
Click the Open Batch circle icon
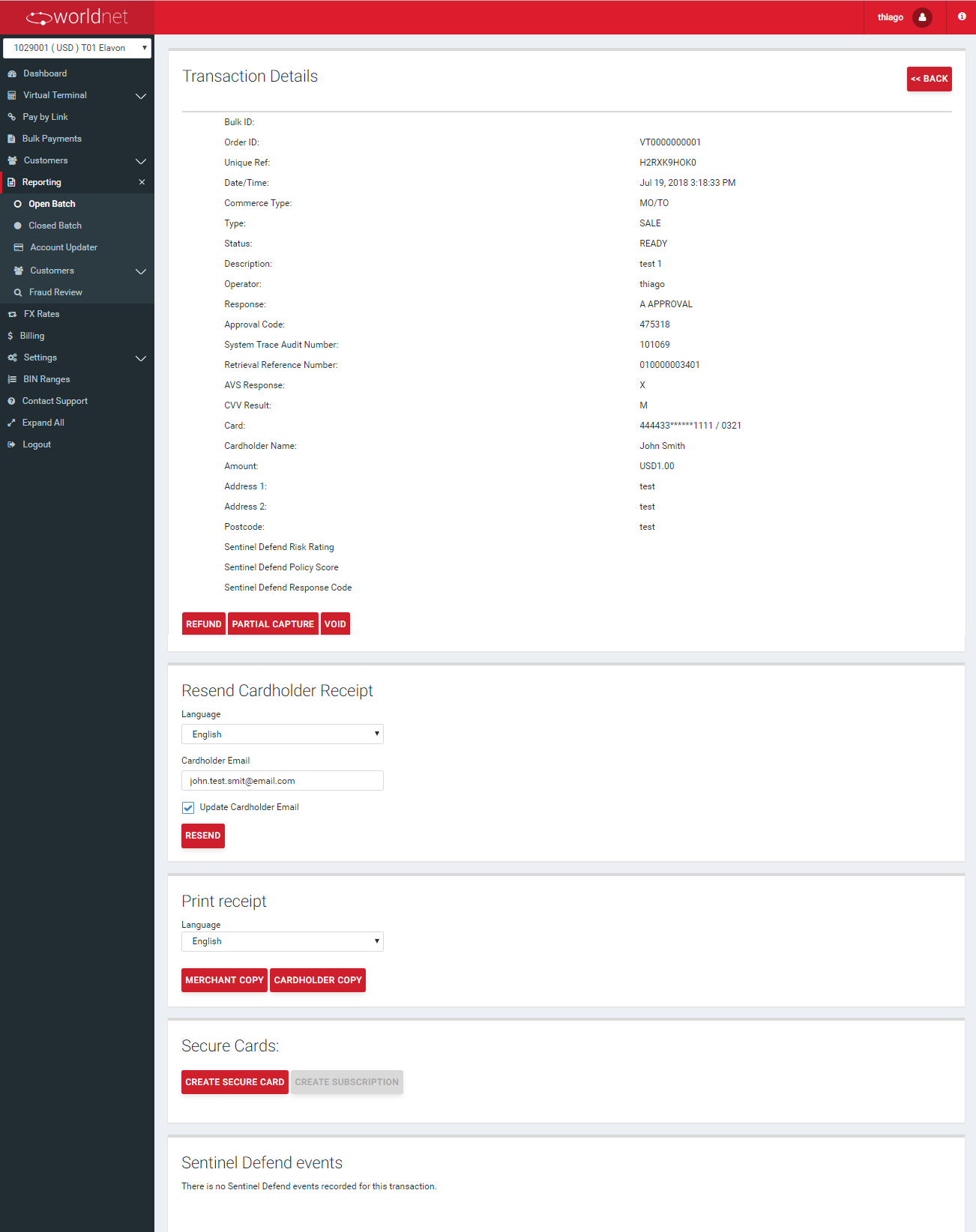tap(17, 204)
